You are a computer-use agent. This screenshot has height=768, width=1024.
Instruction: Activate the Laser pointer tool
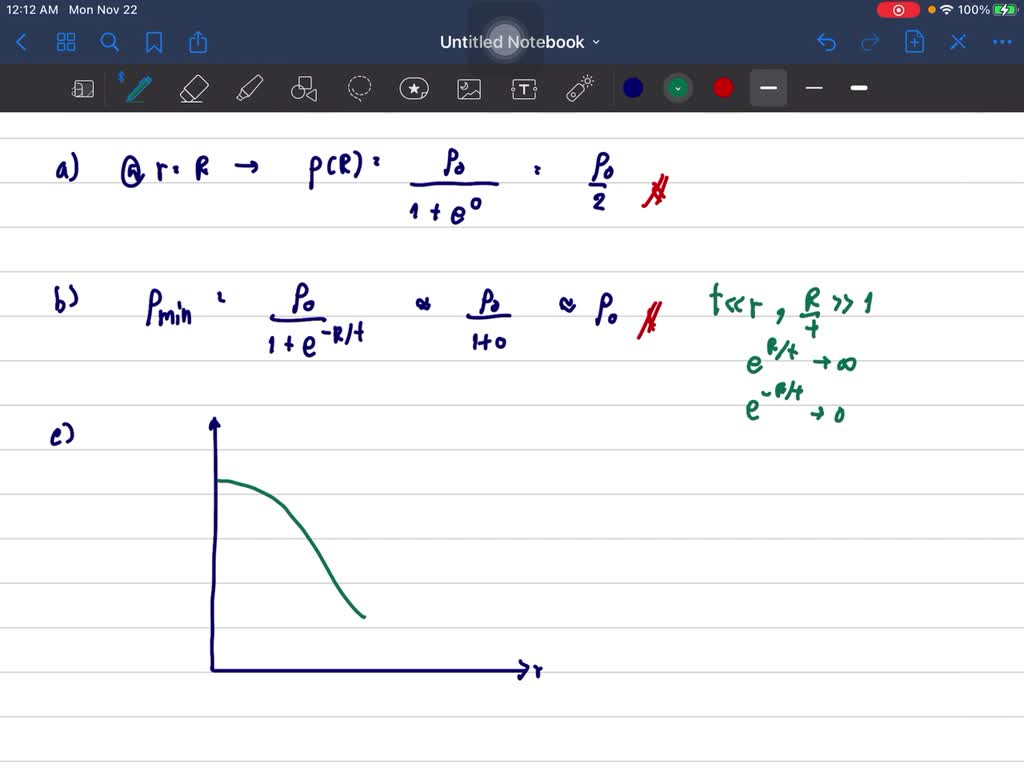(x=580, y=89)
